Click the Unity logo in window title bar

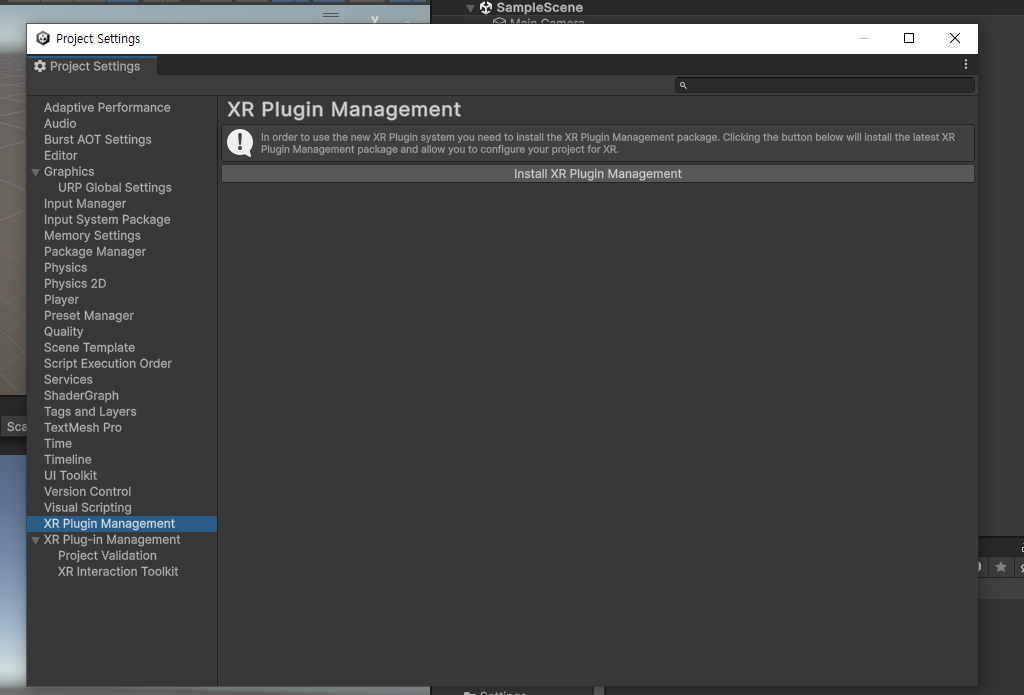point(42,39)
